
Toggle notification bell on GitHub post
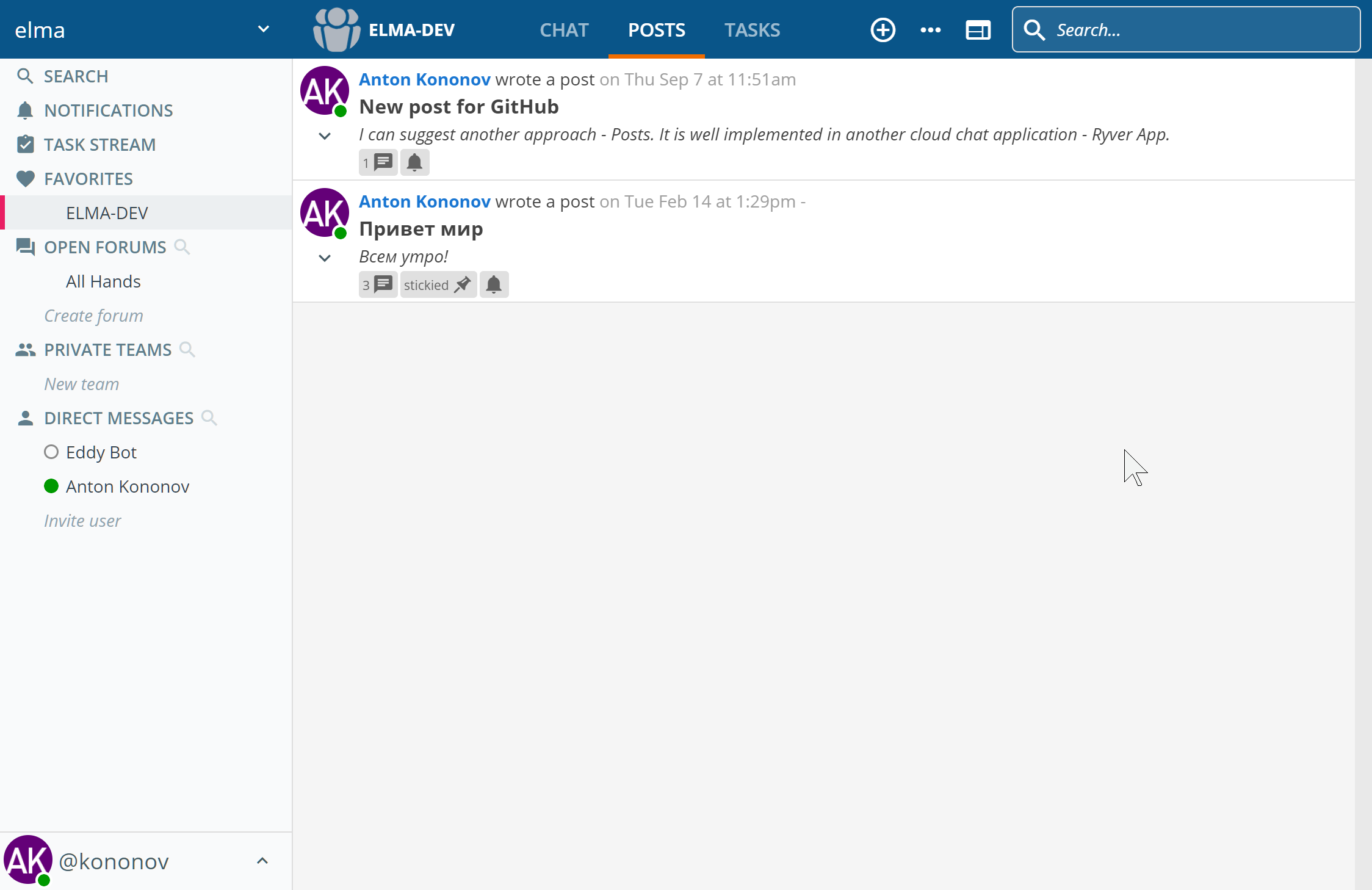[414, 162]
